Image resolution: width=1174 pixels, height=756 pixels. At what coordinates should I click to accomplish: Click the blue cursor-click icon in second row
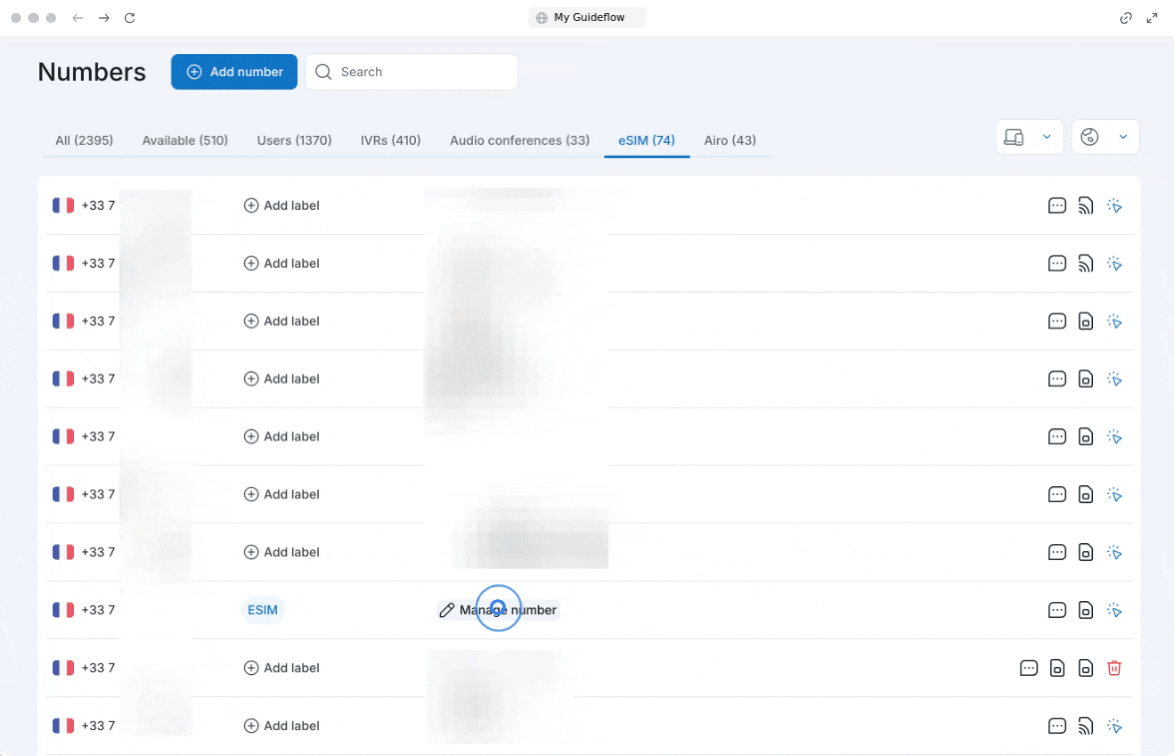(x=1115, y=264)
